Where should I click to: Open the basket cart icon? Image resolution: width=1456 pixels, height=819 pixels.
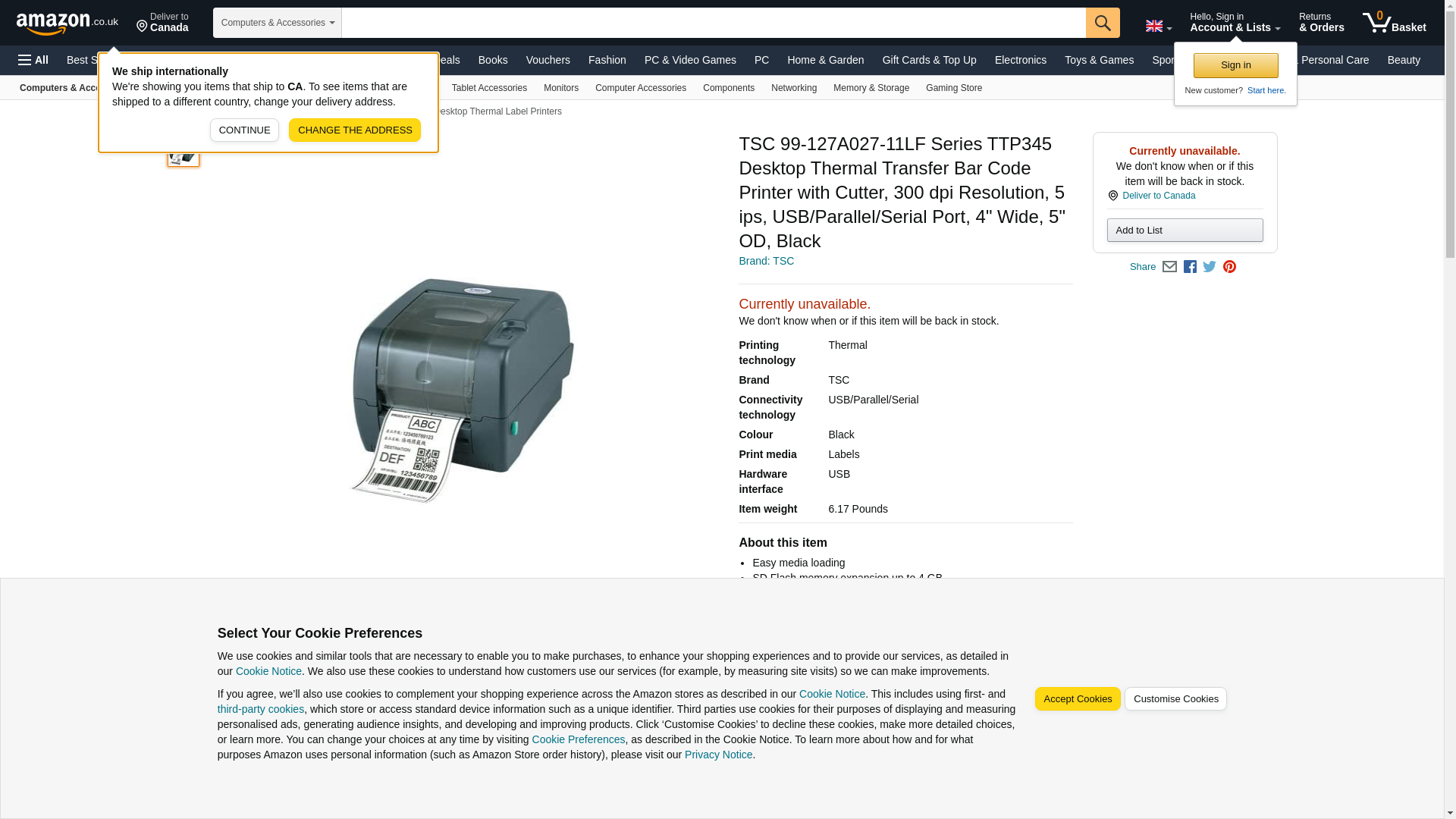(x=1394, y=23)
